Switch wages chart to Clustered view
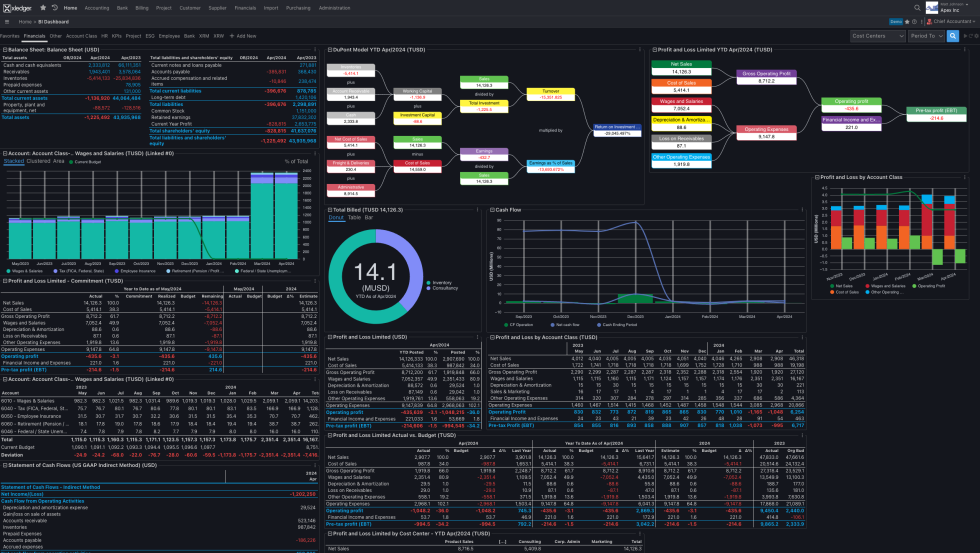 coord(39,160)
